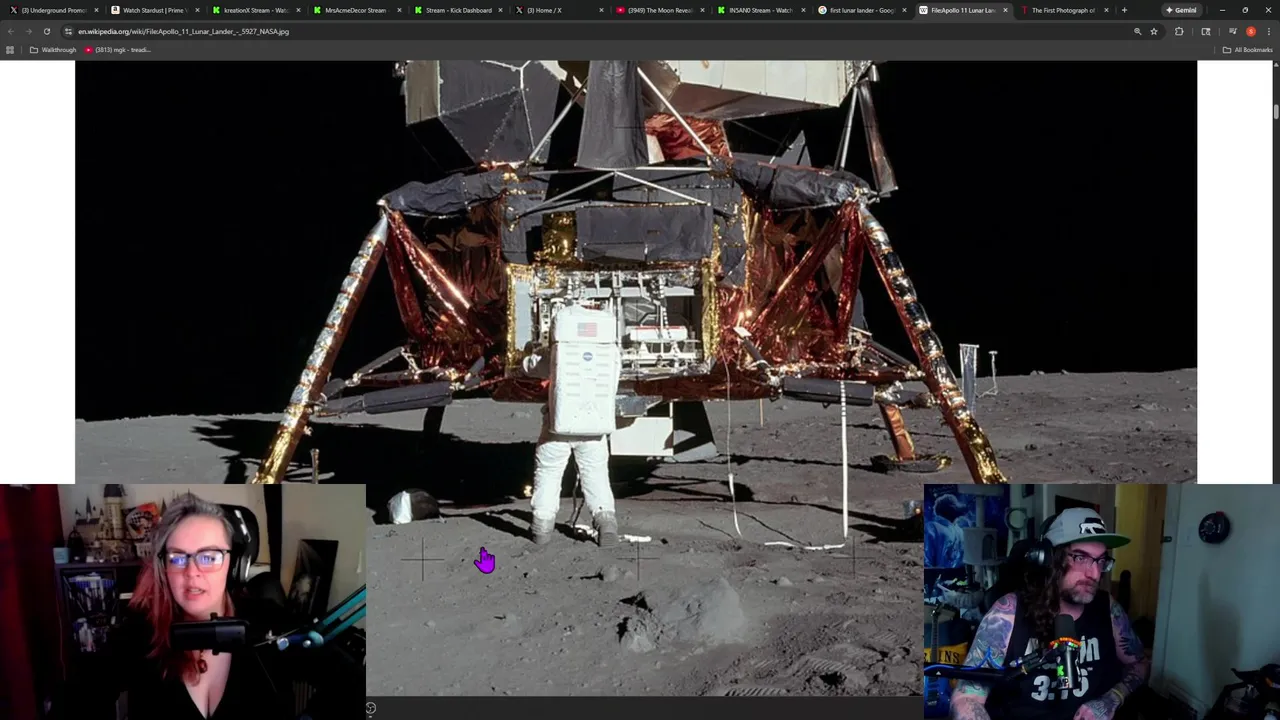The height and width of the screenshot is (720, 1280).
Task: Open The First Photograph tab
Action: 1062,10
